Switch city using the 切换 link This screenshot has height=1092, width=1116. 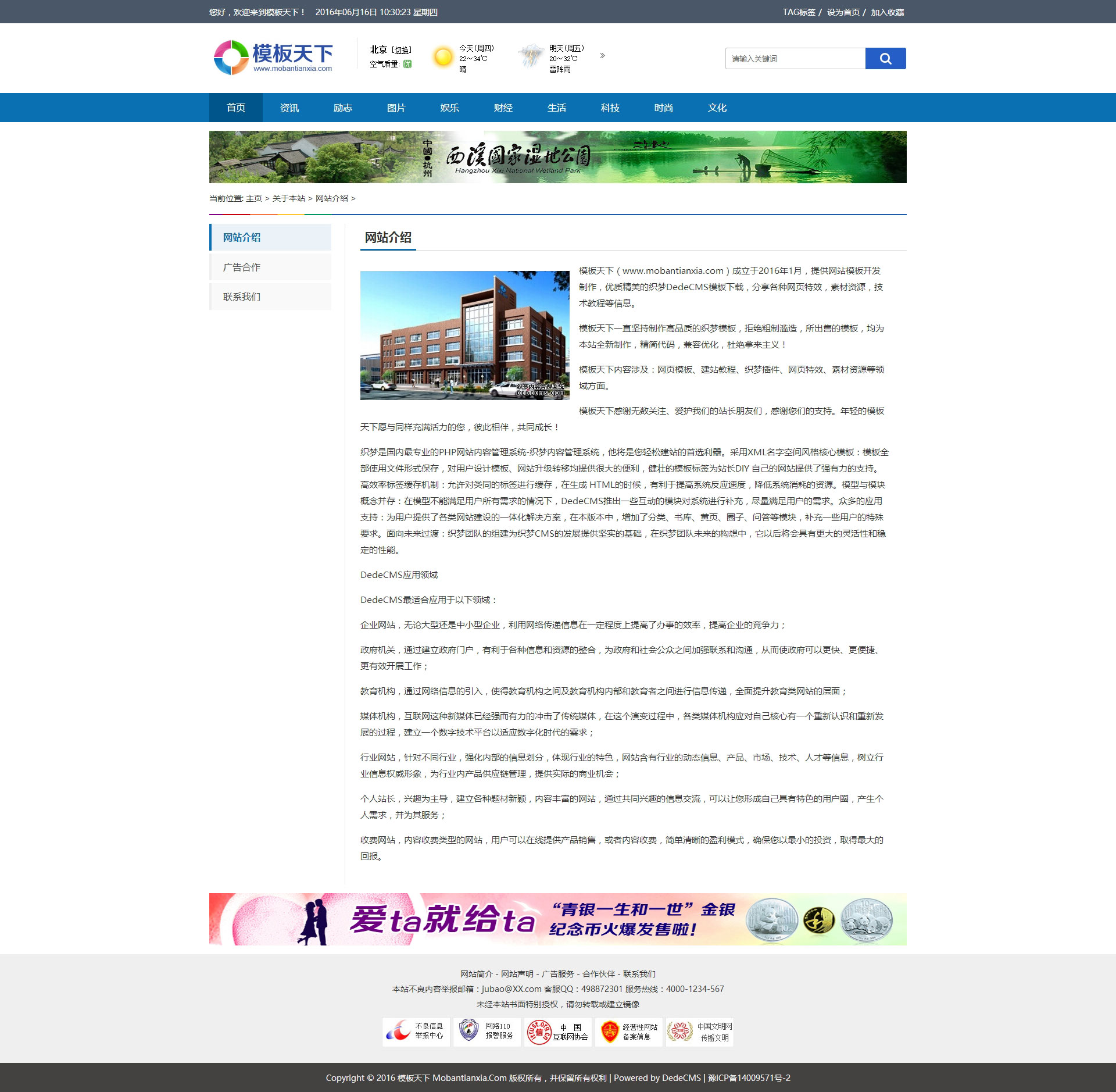tap(402, 51)
